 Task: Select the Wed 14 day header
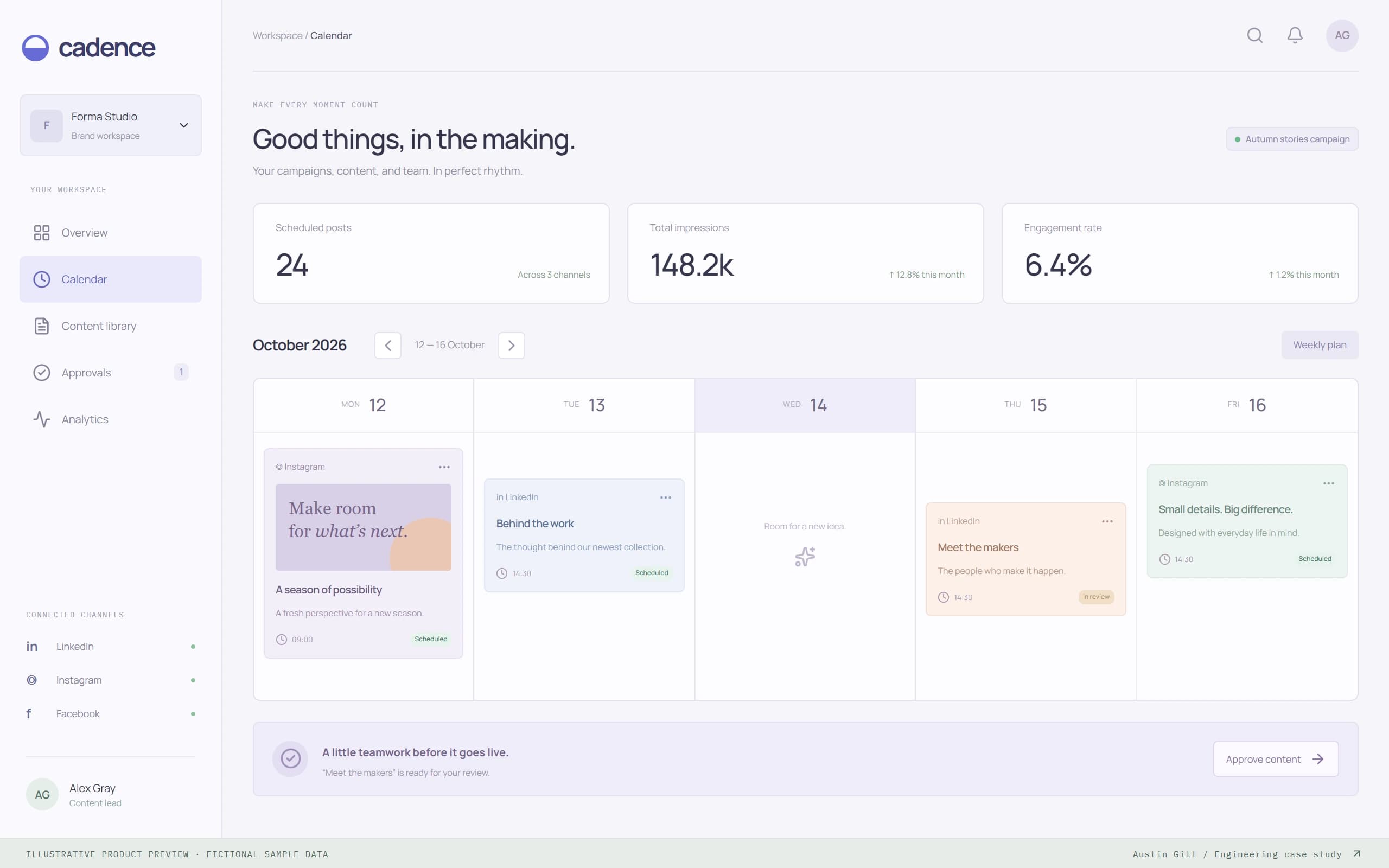coord(805,405)
